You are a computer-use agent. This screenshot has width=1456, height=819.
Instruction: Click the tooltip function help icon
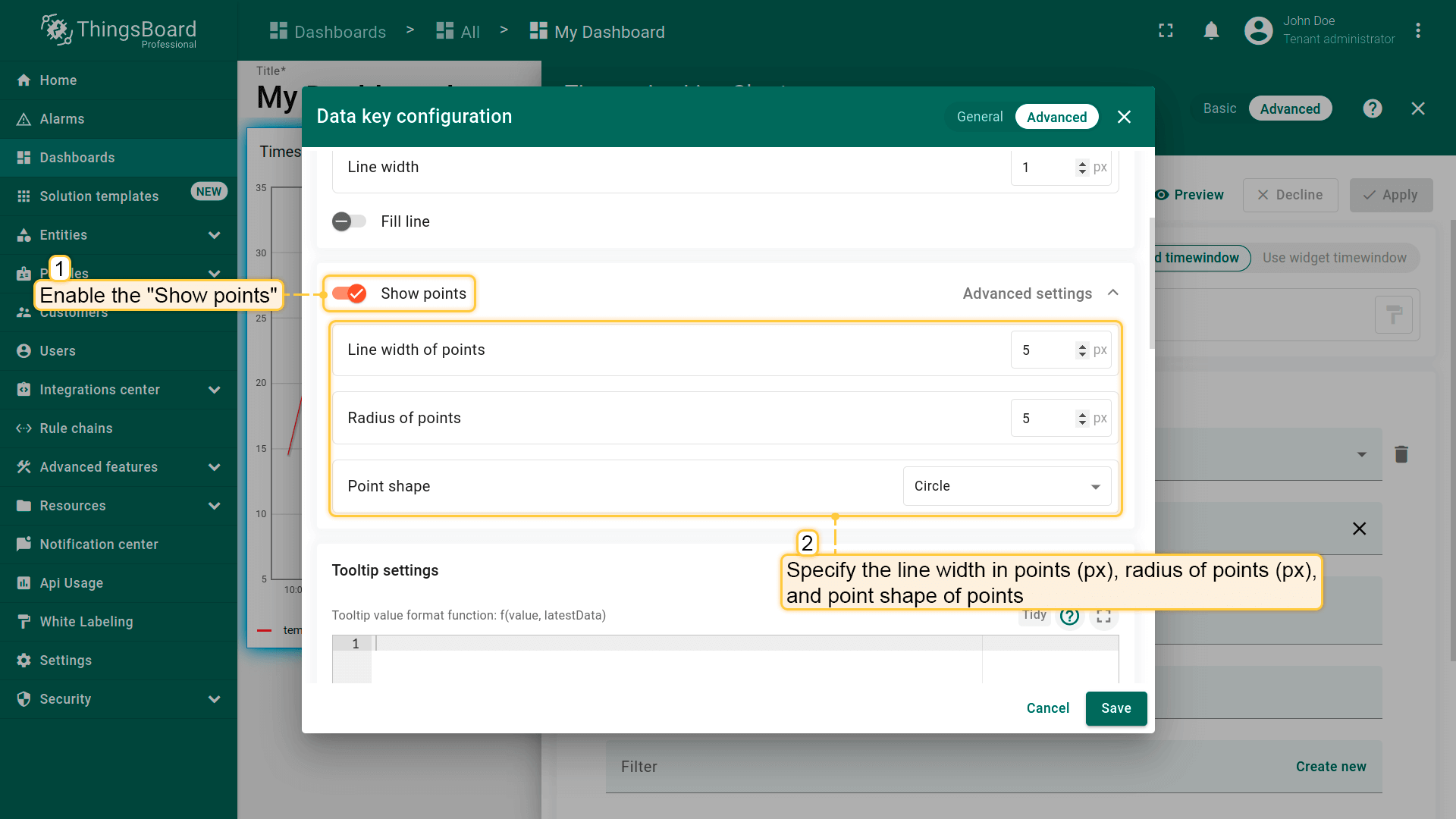pyautogui.click(x=1069, y=616)
